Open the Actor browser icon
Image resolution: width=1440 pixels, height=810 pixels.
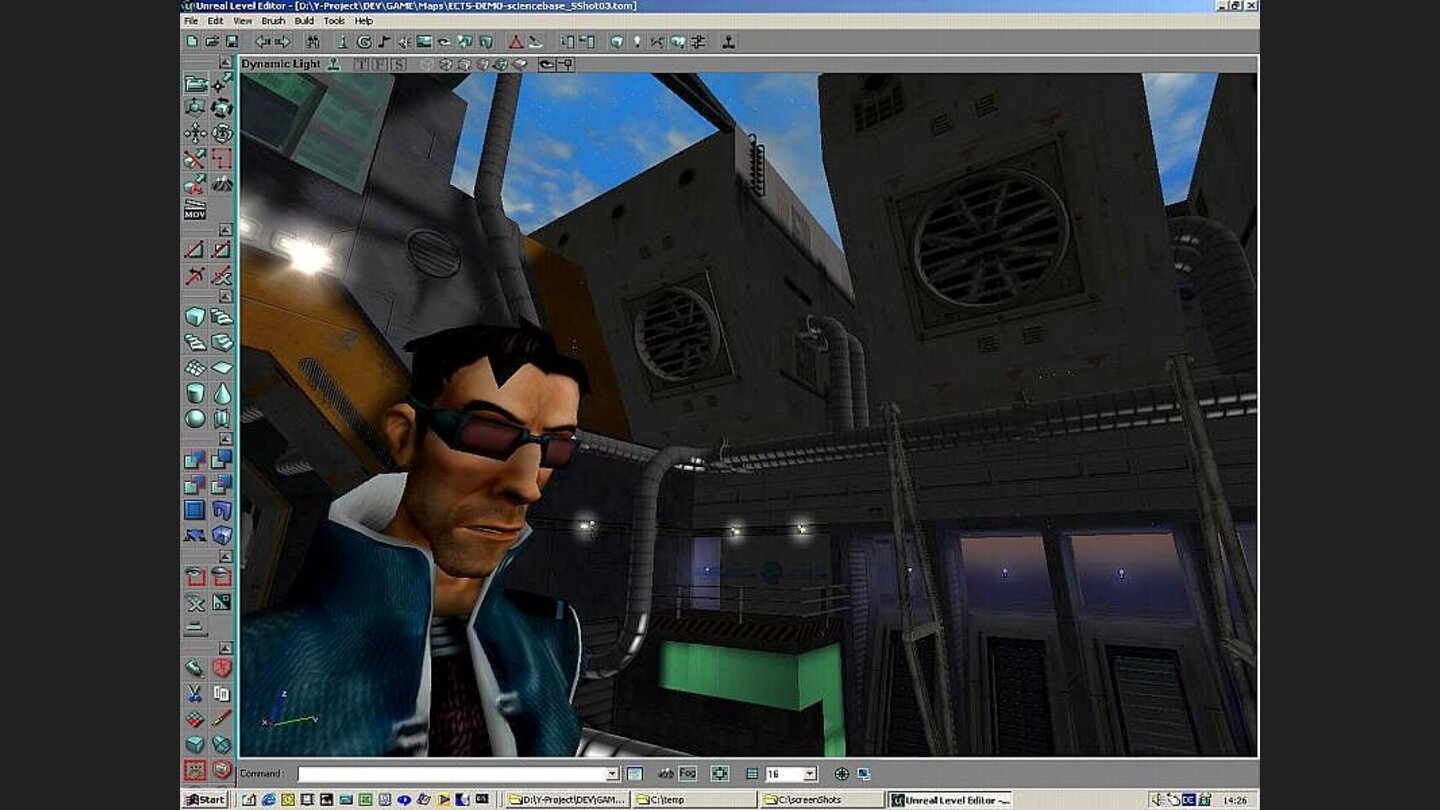343,42
